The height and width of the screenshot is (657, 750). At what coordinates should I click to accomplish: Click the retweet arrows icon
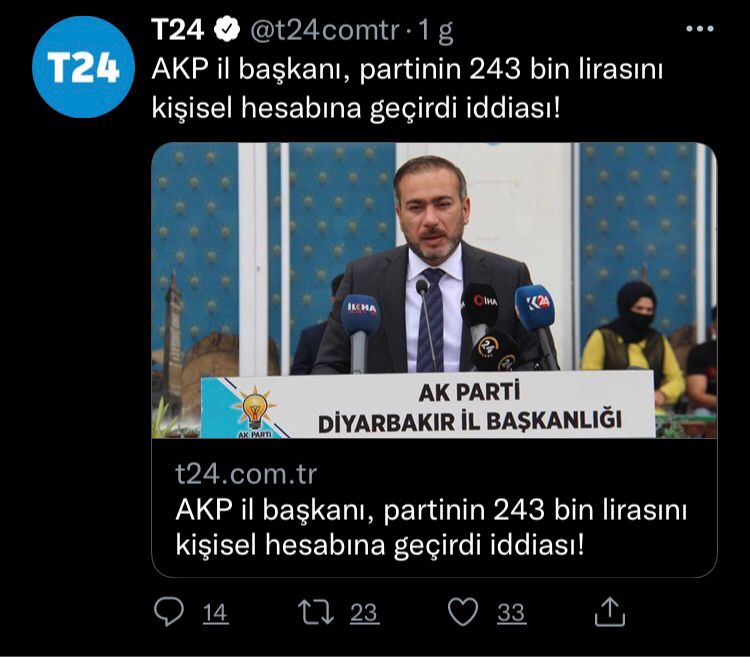point(316,612)
